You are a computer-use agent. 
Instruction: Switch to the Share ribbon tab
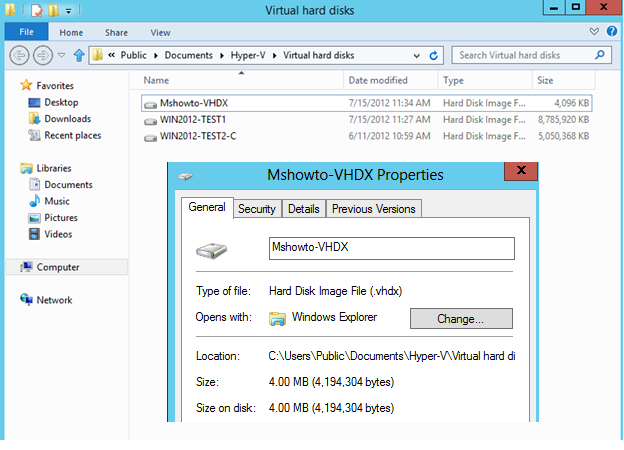[116, 33]
